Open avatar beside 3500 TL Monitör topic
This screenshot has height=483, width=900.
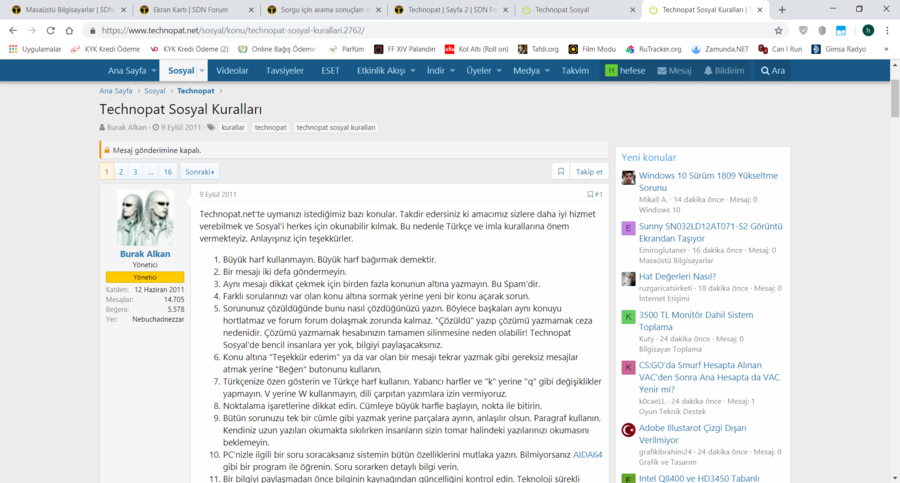(x=629, y=317)
